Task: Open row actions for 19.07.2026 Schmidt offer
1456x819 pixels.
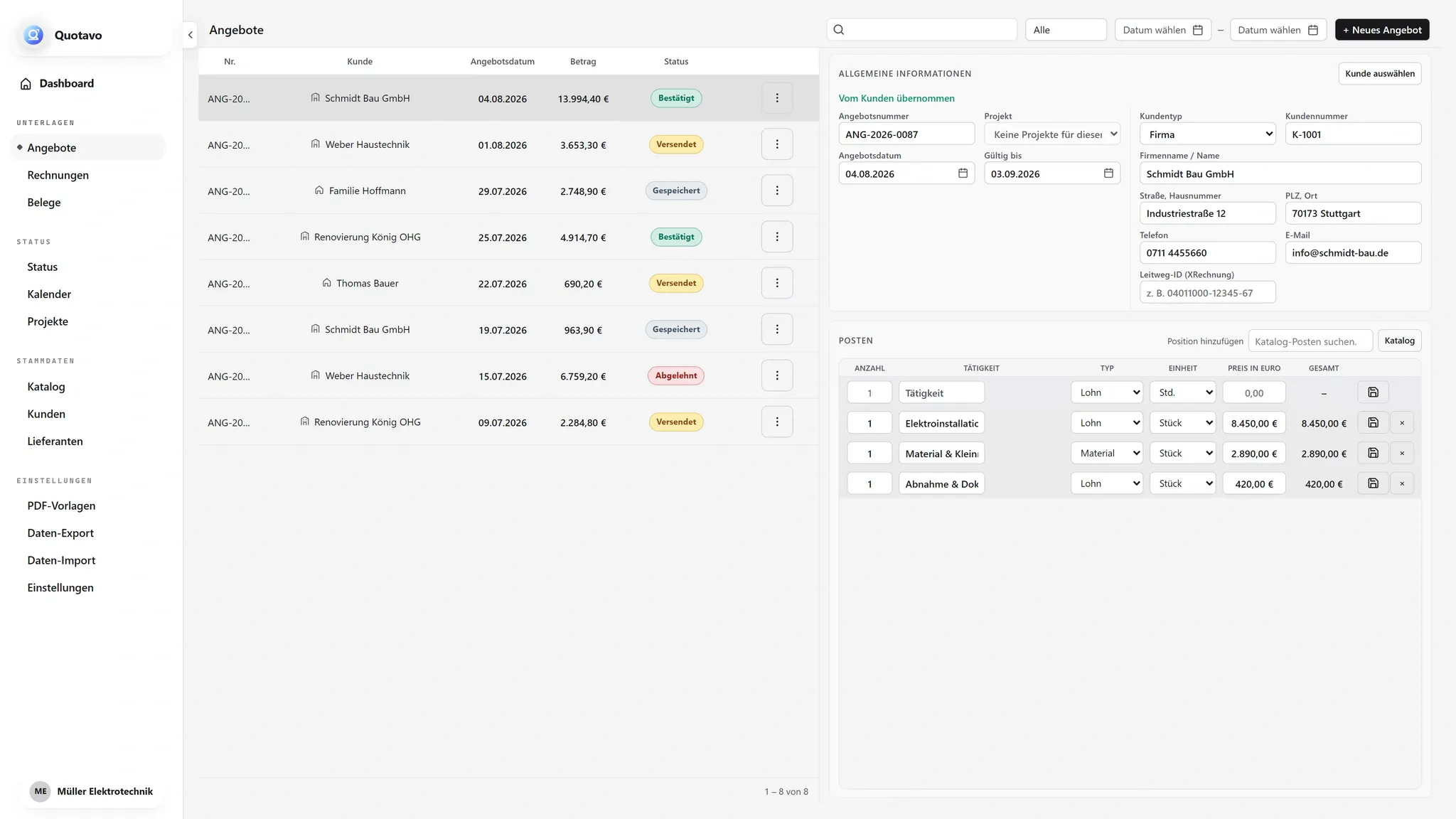Action: point(777,329)
